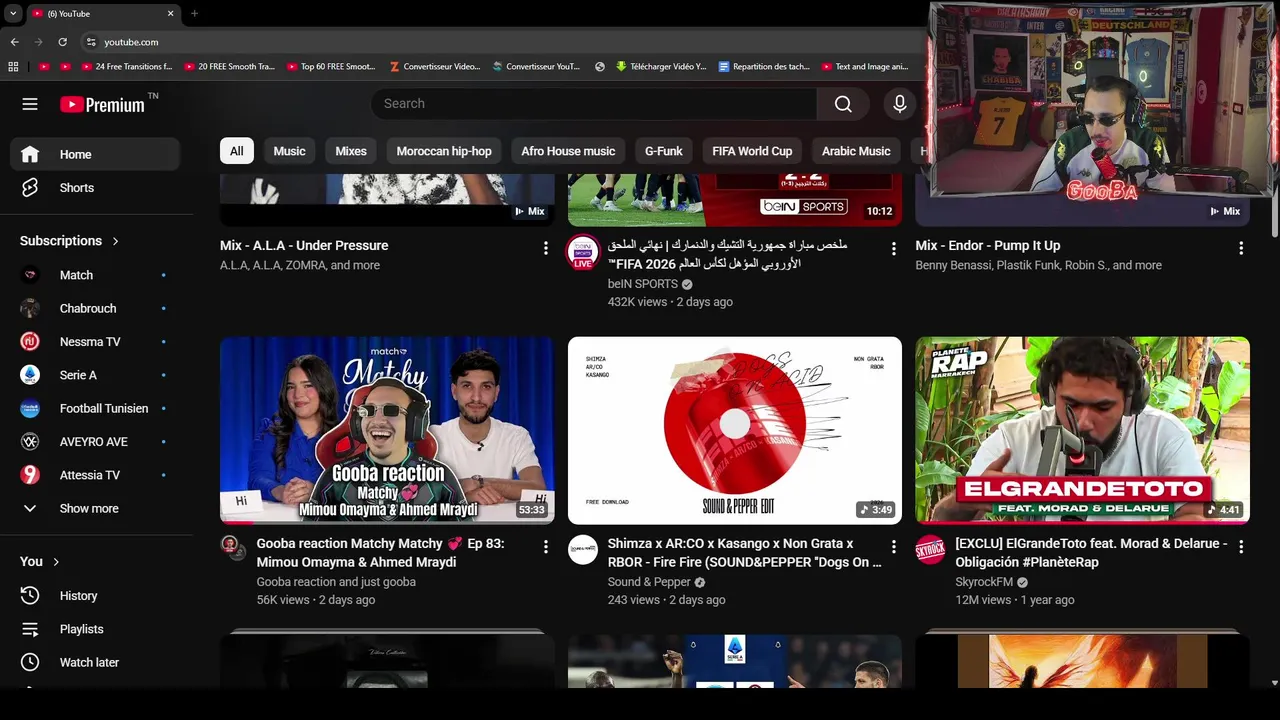
Task: Open the ELGRANDETOTO Planète Rap thumbnail
Action: click(1082, 430)
